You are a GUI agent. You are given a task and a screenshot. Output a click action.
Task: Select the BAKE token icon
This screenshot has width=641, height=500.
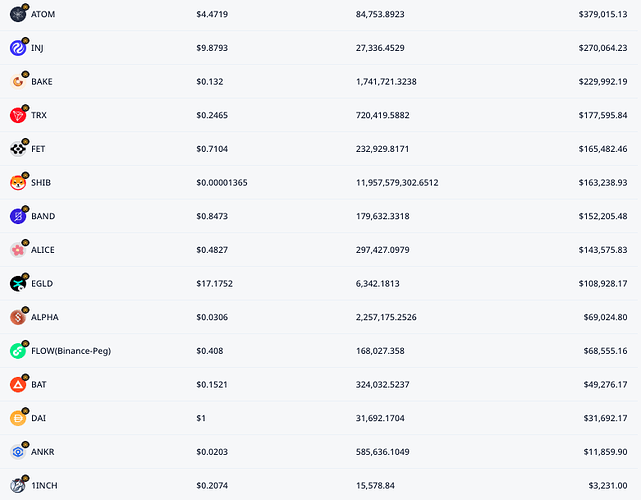tap(18, 82)
